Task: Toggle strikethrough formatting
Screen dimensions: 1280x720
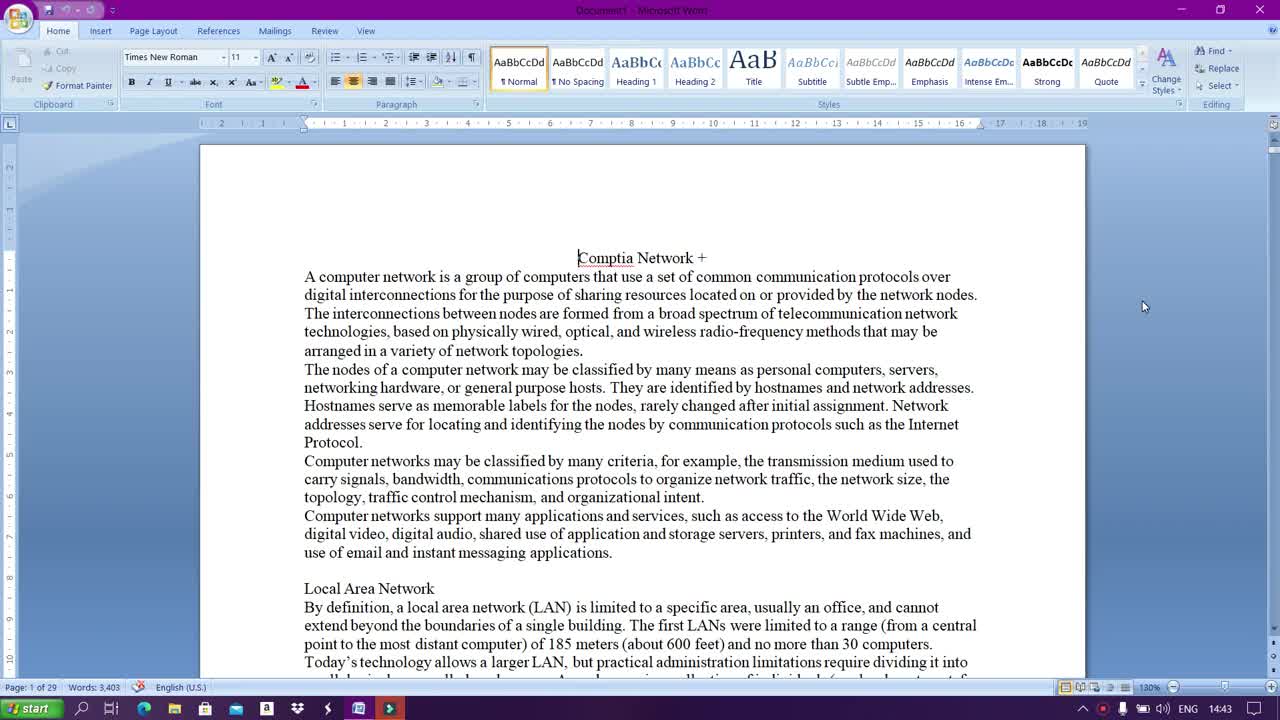Action: coord(196,82)
